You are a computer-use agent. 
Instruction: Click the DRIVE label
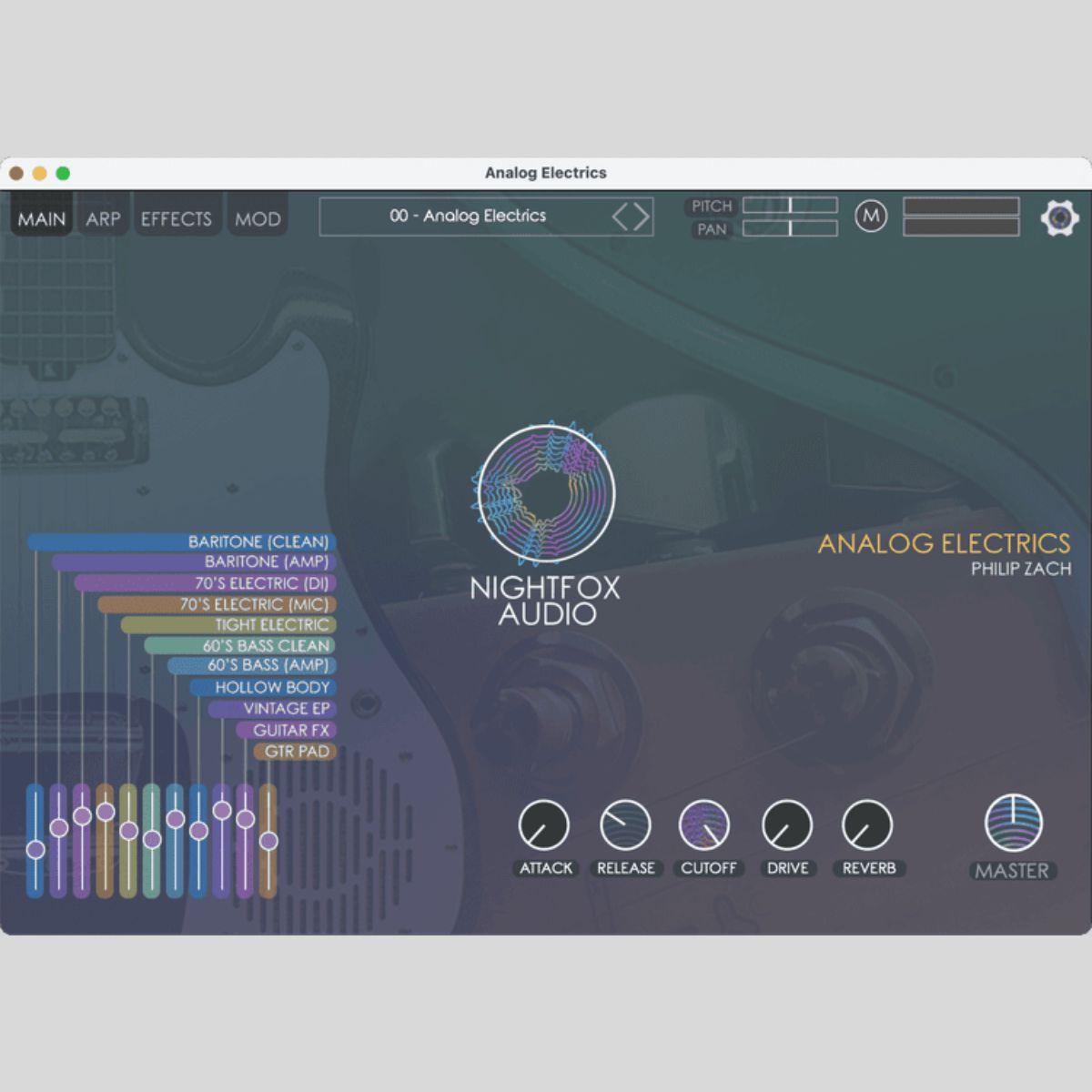pyautogui.click(x=787, y=868)
